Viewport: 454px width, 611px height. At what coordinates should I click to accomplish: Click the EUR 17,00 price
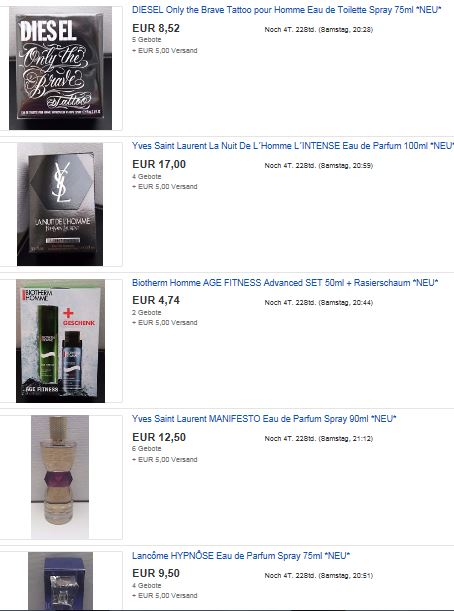[x=159, y=164]
